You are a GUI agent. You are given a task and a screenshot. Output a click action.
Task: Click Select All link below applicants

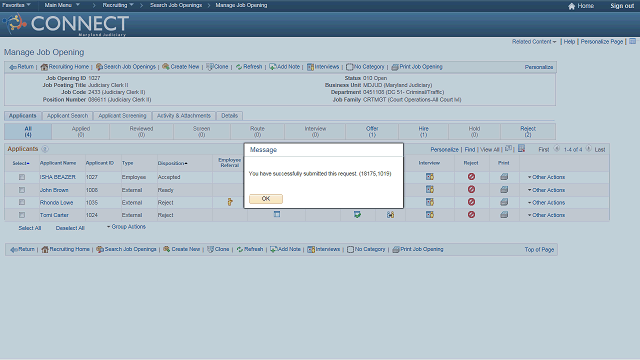[30, 228]
